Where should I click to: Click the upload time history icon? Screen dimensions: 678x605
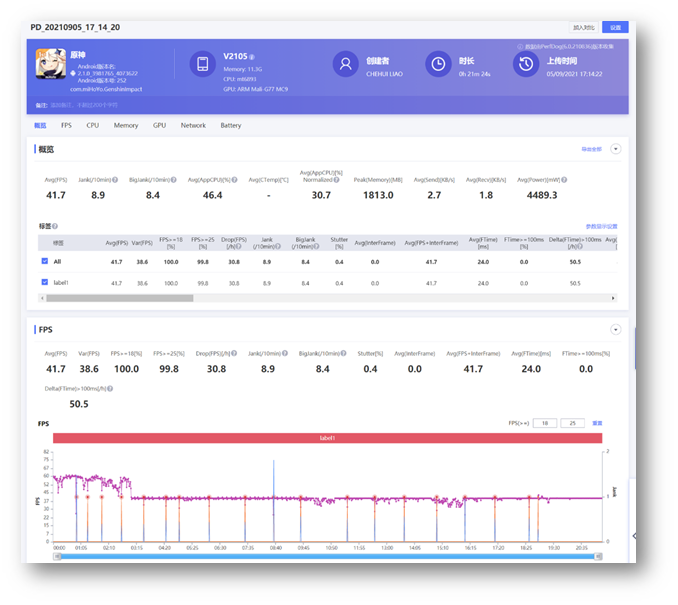[525, 65]
